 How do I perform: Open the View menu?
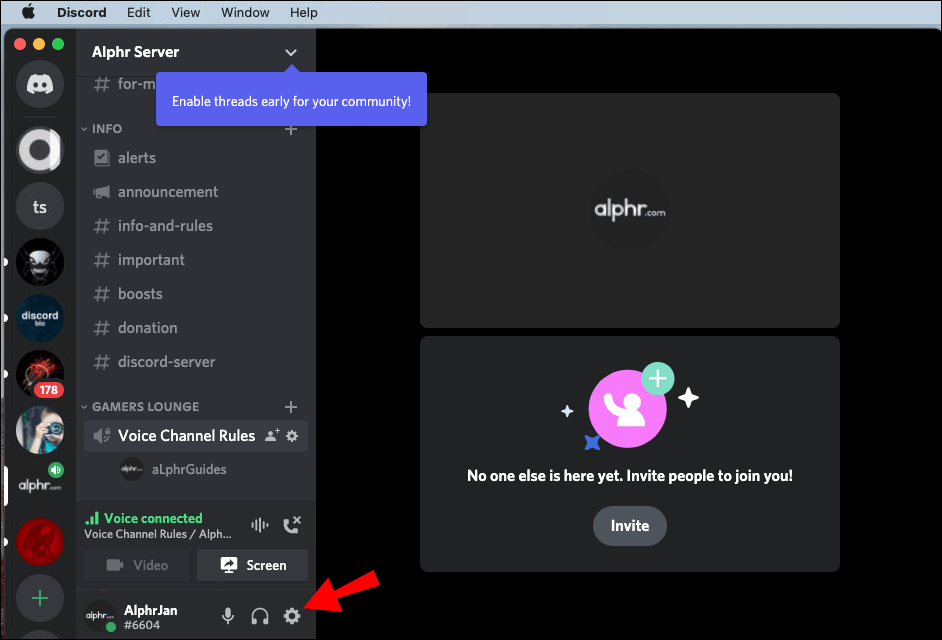coord(186,13)
